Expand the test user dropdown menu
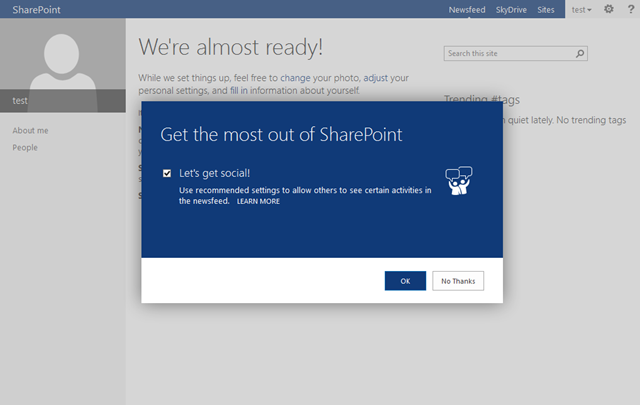This screenshot has width=640, height=405. (x=581, y=9)
